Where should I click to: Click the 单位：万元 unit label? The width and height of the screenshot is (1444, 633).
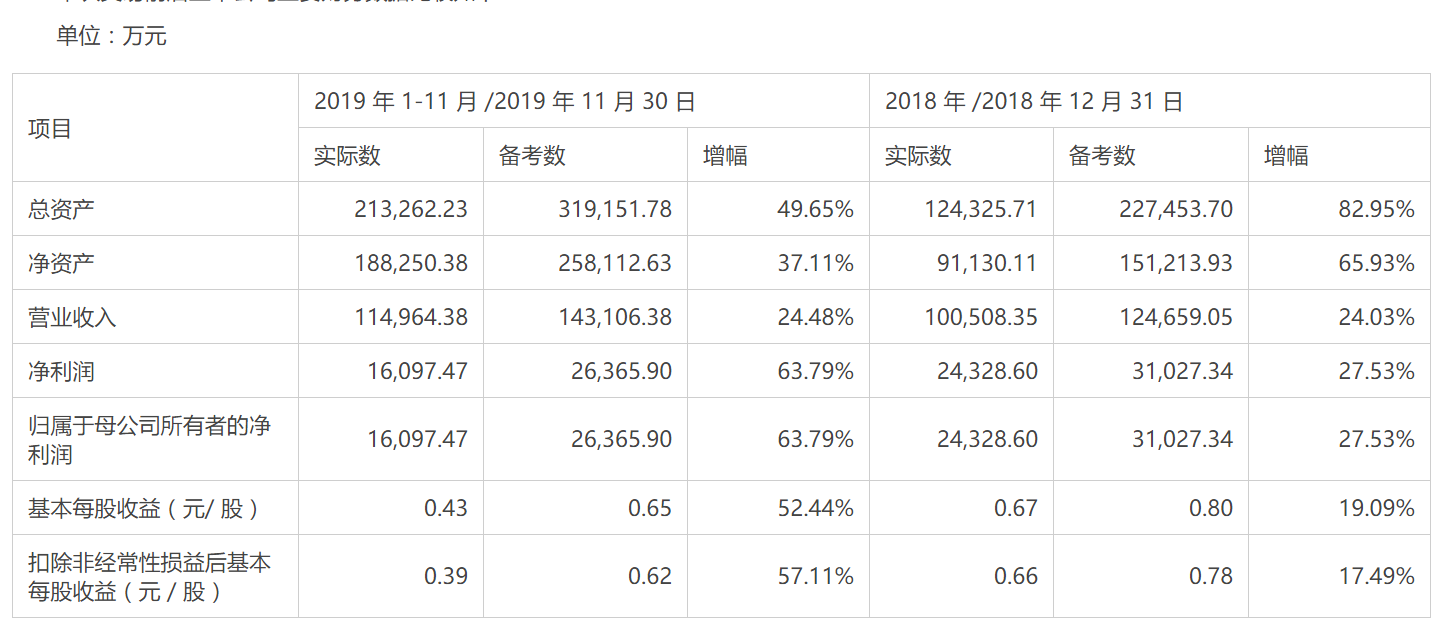(112, 37)
